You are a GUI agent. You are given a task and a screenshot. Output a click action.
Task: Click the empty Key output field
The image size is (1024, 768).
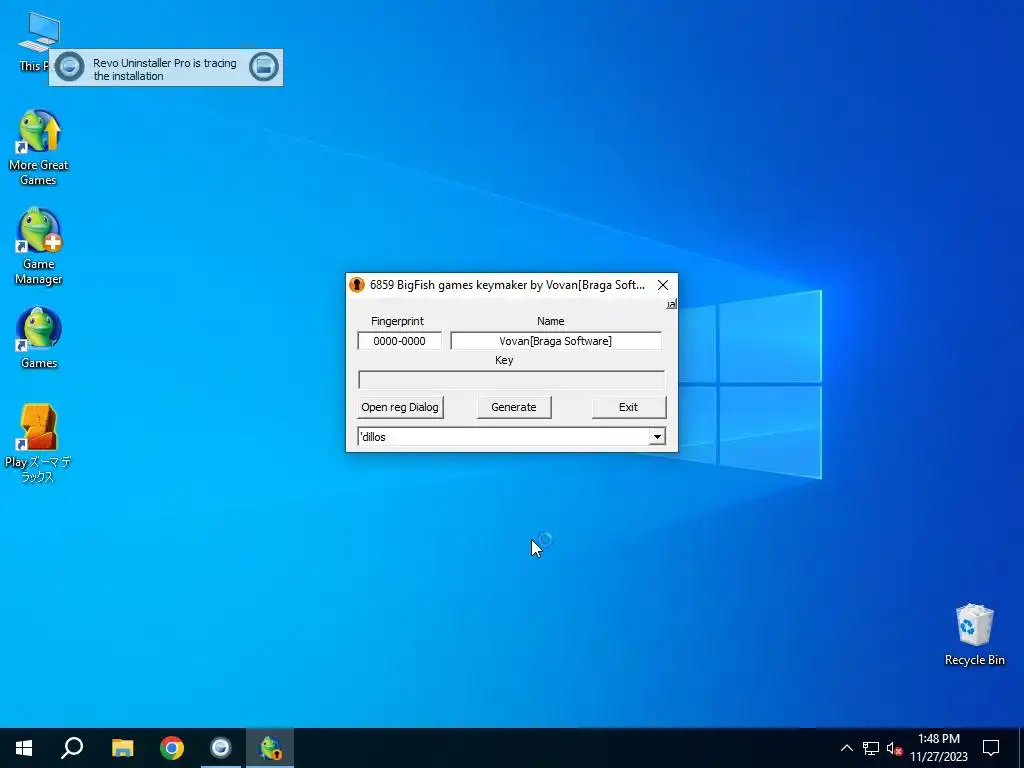pyautogui.click(x=511, y=380)
